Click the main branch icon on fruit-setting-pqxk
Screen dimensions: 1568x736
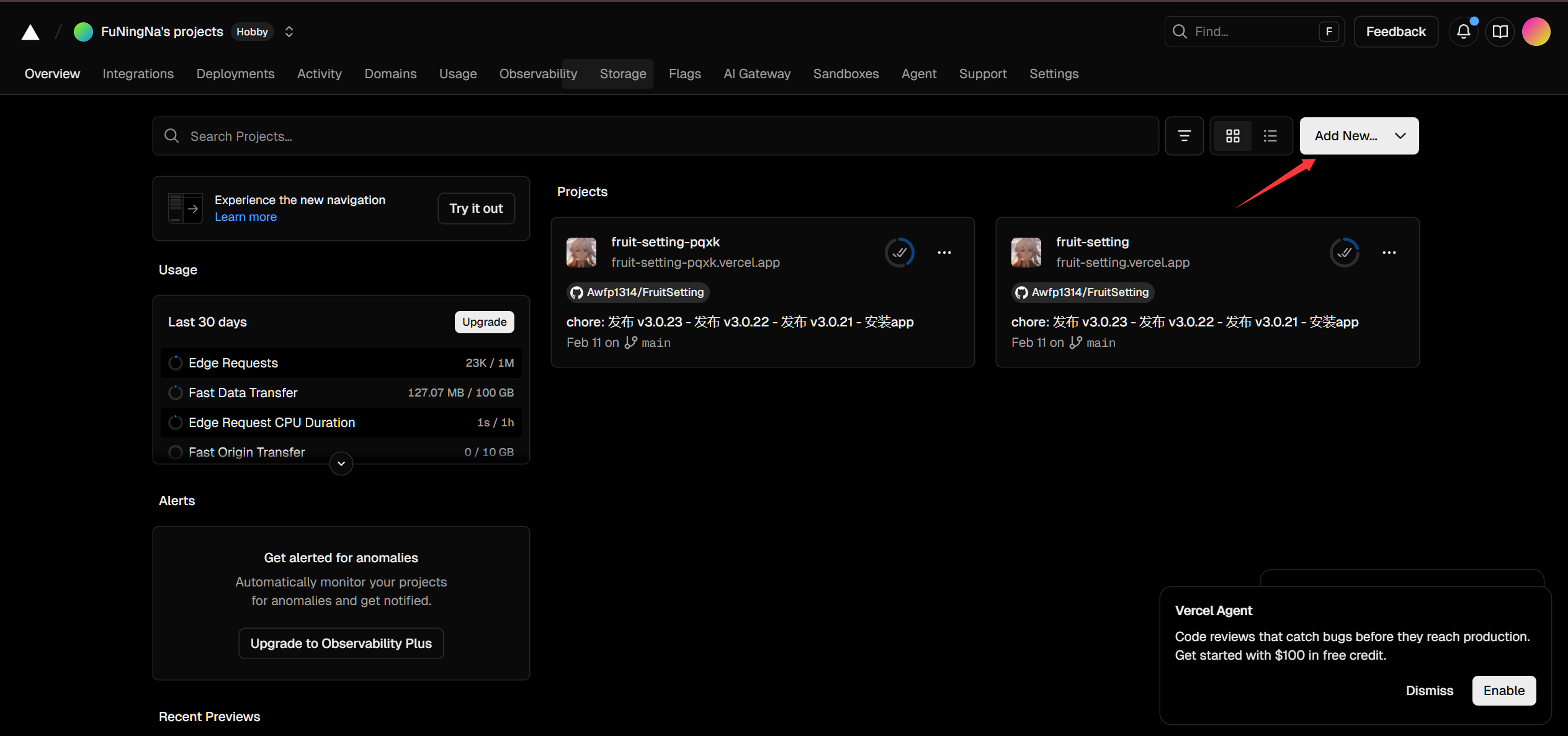click(630, 343)
